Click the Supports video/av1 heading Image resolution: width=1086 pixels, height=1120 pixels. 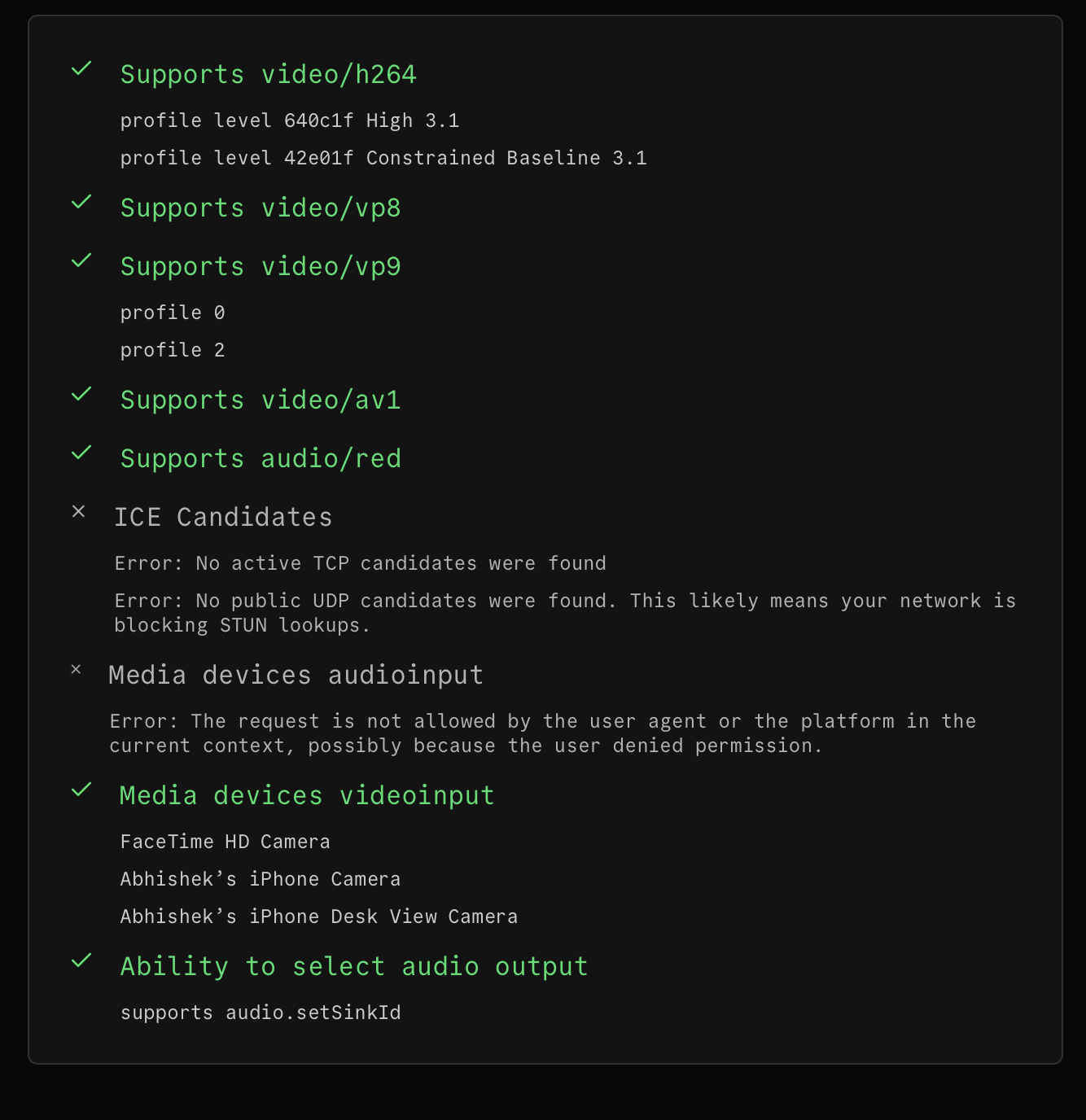click(x=261, y=400)
